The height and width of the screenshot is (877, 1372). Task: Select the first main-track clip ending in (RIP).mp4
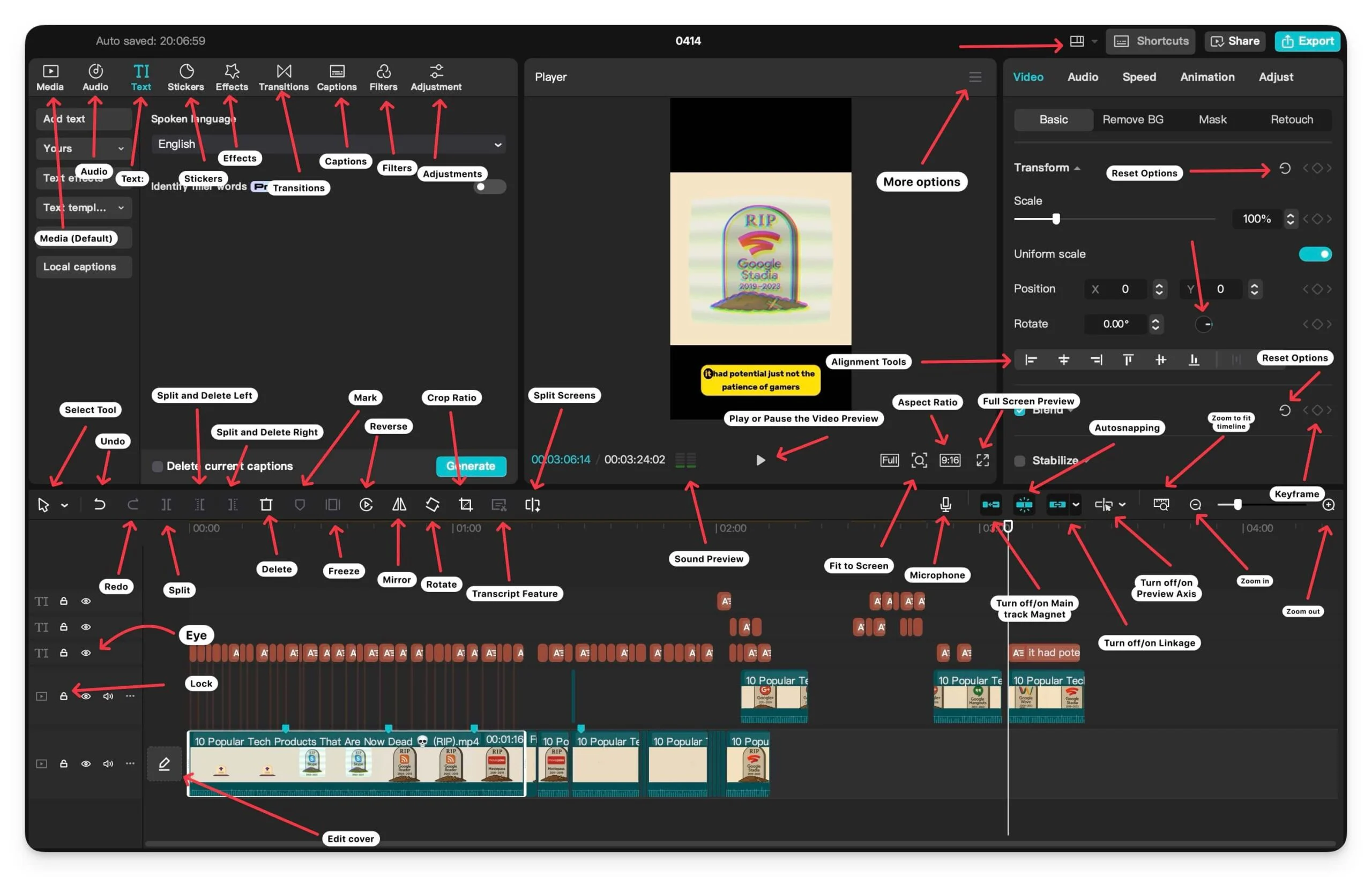pyautogui.click(x=356, y=763)
